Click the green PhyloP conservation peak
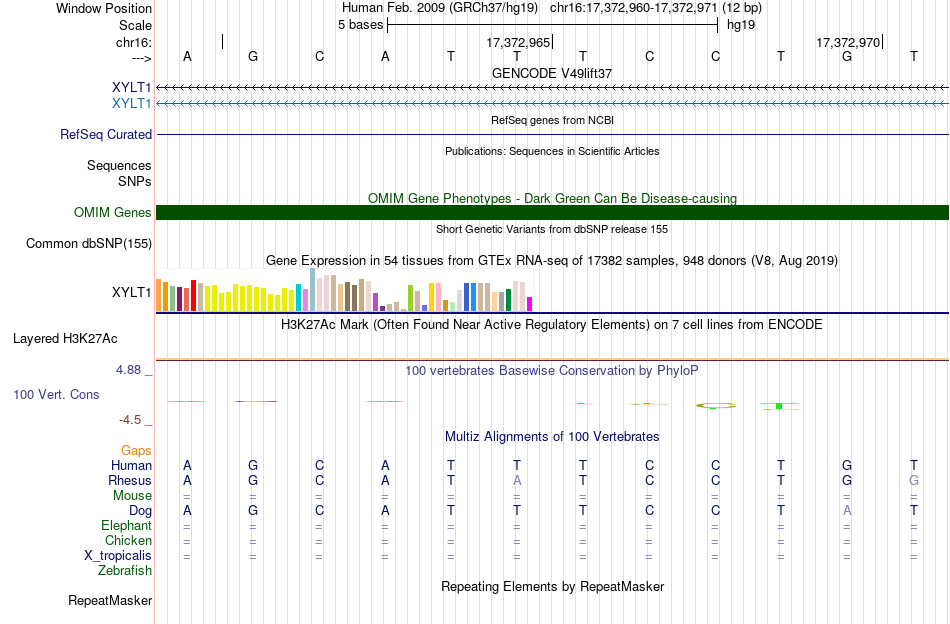The image size is (950, 624). pos(779,406)
